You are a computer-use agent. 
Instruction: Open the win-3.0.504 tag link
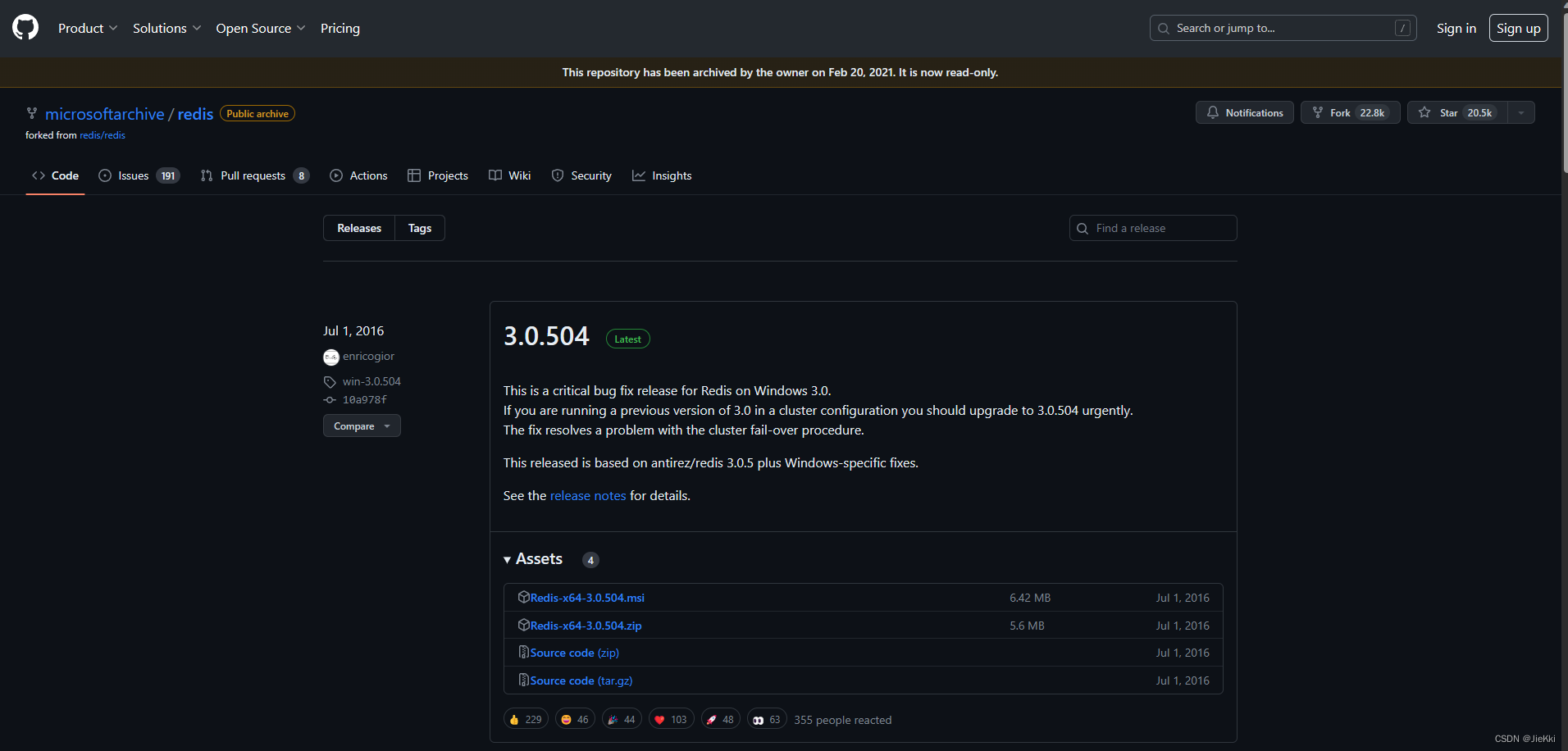pyautogui.click(x=371, y=381)
